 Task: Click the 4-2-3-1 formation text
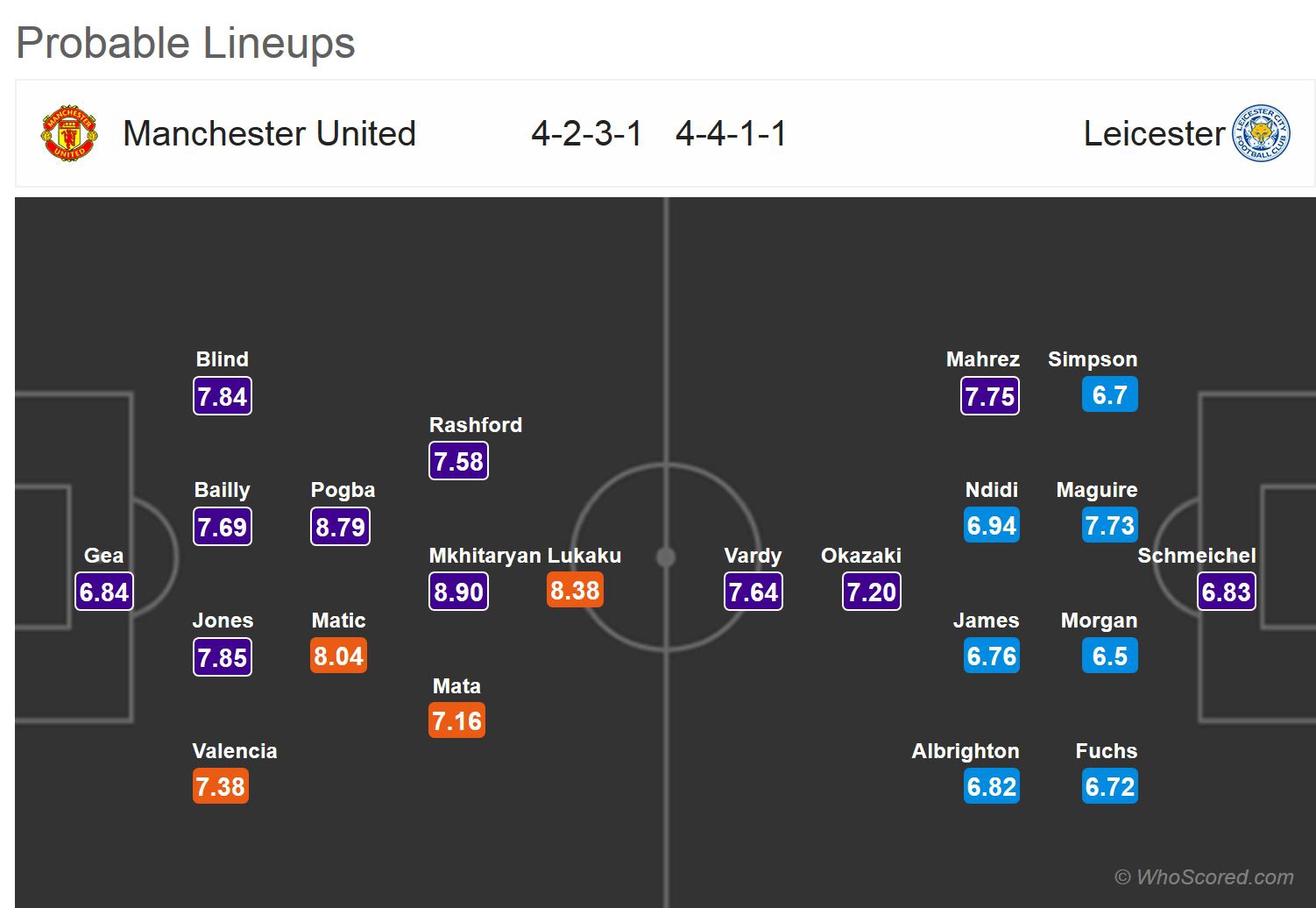coord(586,134)
